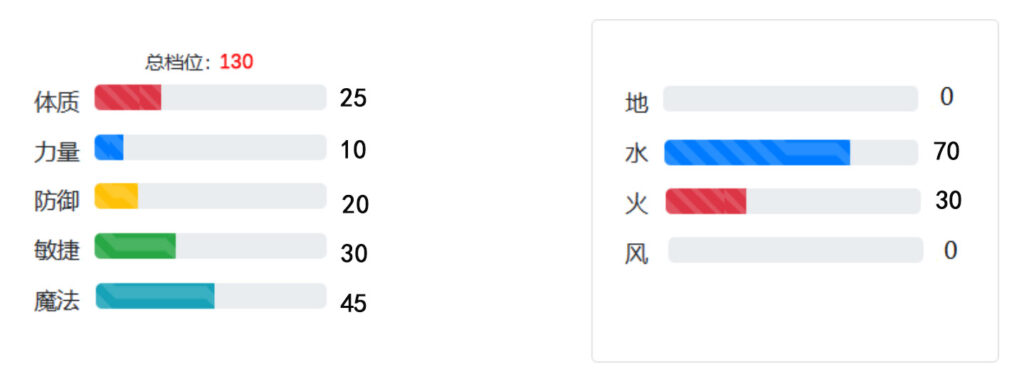Click the red 总档位 value 130
Image resolution: width=1024 pixels, height=389 pixels.
(236, 63)
